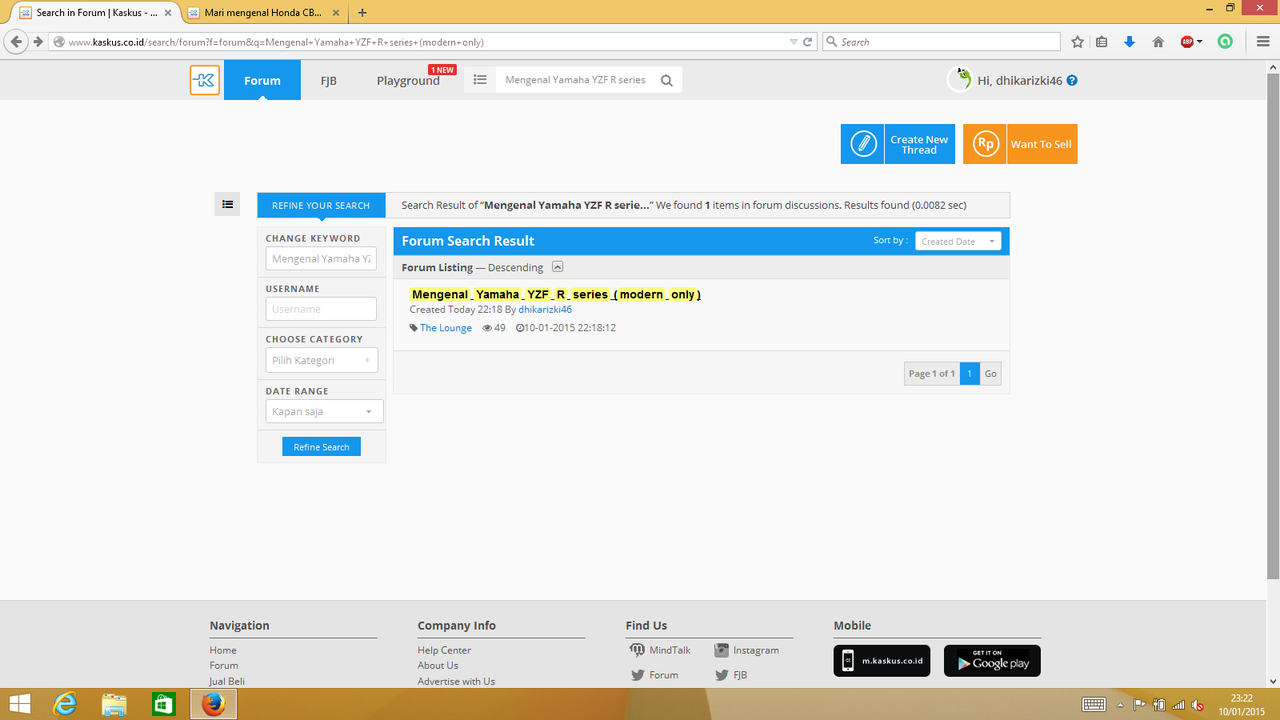The width and height of the screenshot is (1280, 720).
Task: Collapse the Forum Listing expander
Action: click(x=558, y=267)
